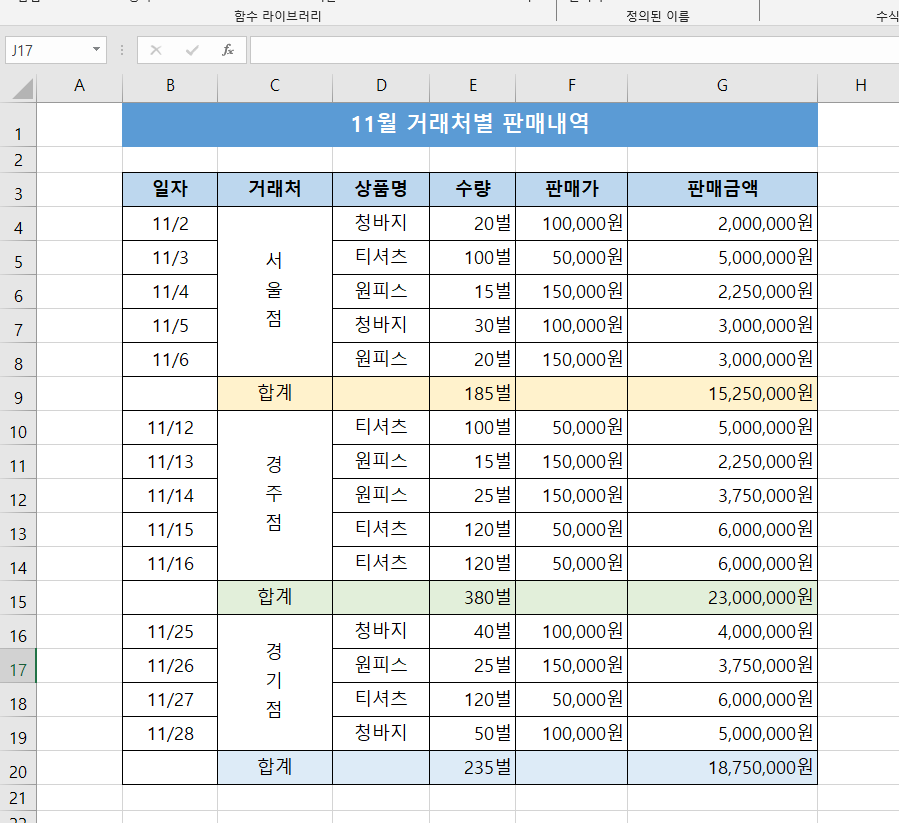Open the Name Box dropdown arrow
The image size is (899, 823).
[96, 50]
